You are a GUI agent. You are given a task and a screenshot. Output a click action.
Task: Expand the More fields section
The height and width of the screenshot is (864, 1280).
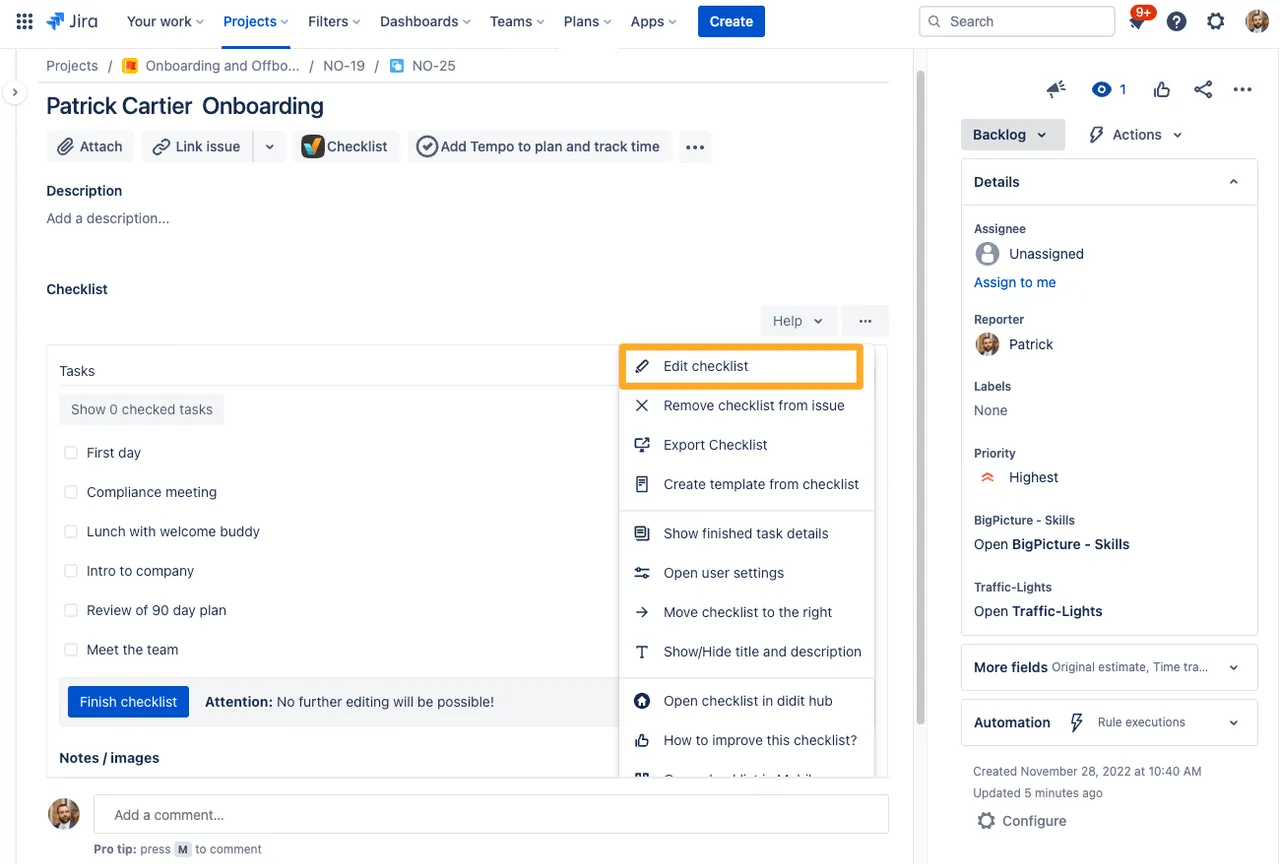point(1234,667)
